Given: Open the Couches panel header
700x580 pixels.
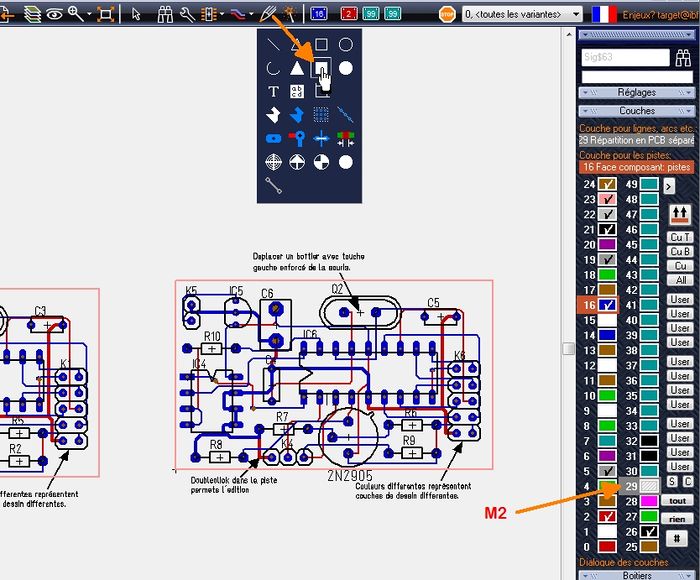Looking at the screenshot, I should point(636,111).
